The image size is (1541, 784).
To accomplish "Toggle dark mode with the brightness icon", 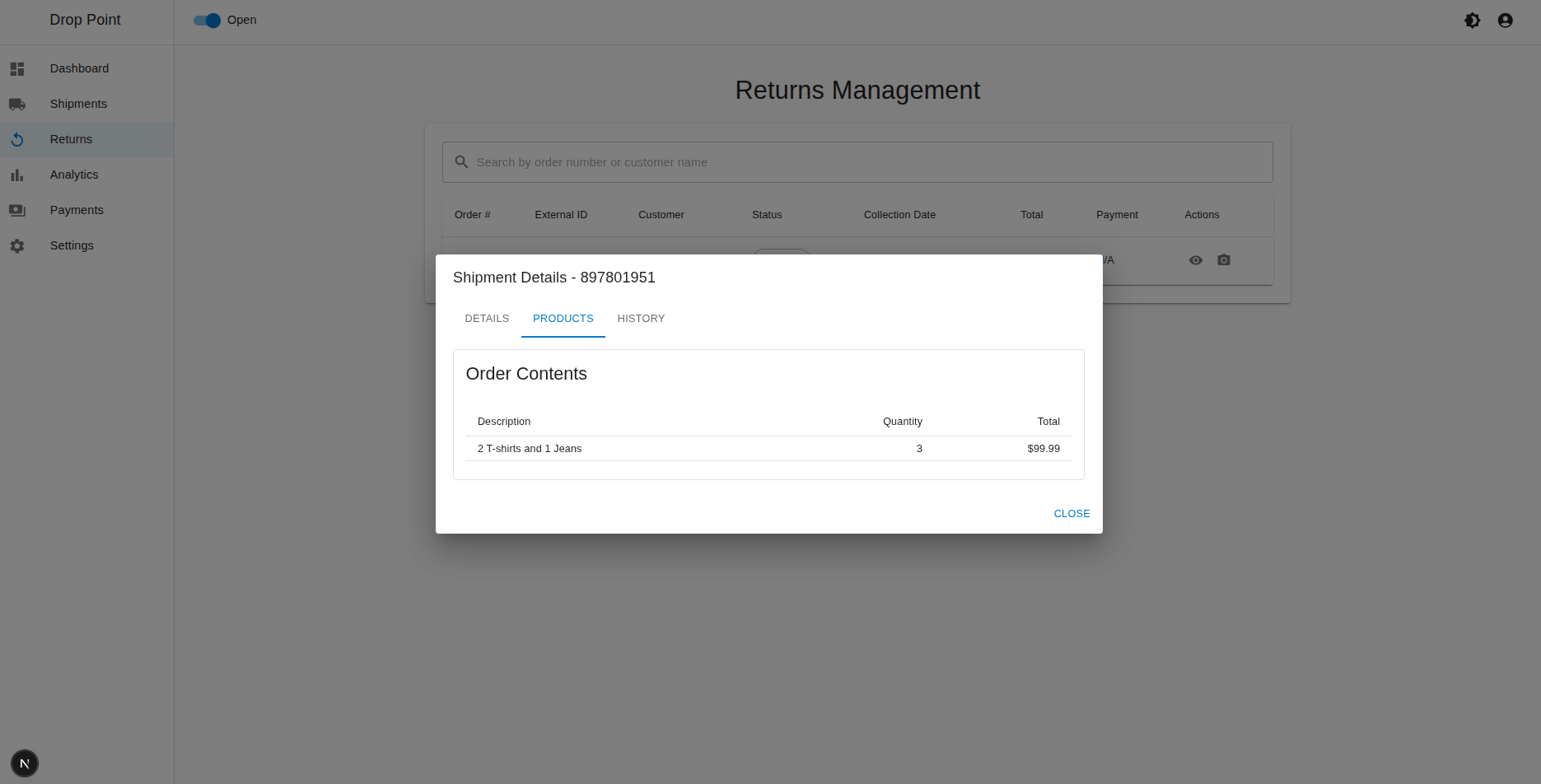I will (x=1472, y=20).
